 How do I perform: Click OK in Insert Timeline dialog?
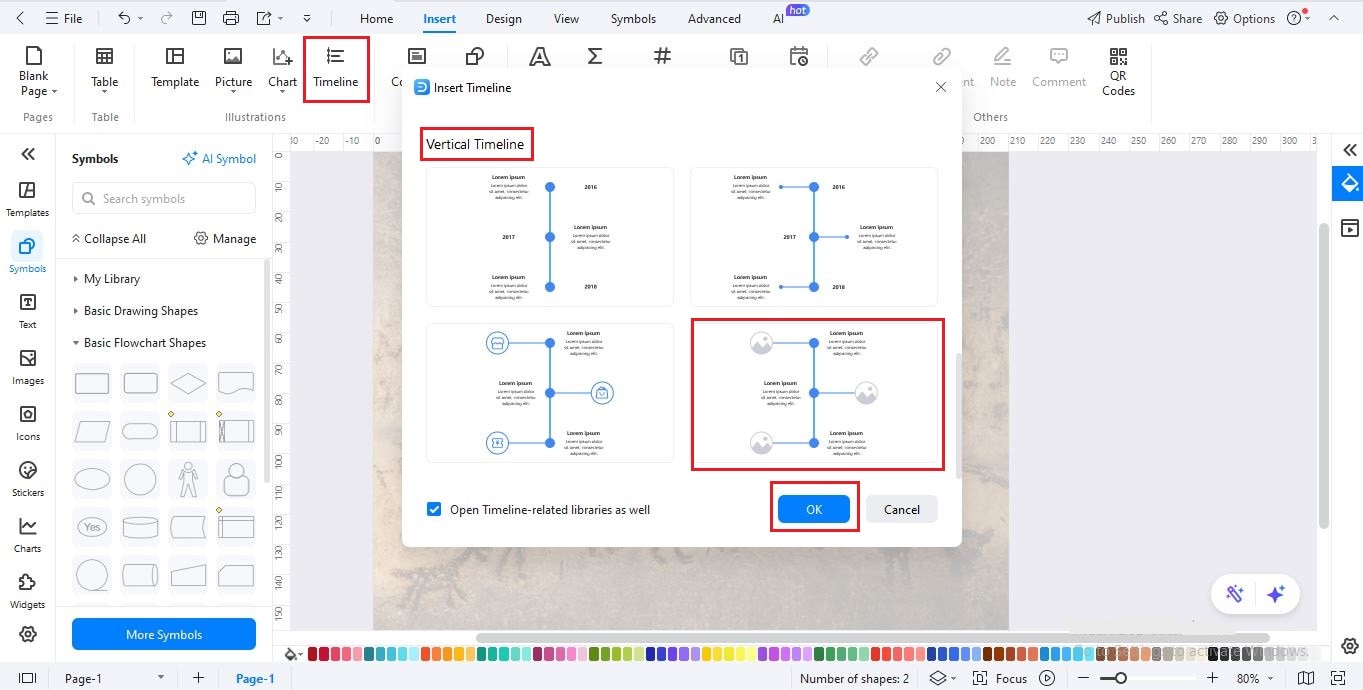[814, 509]
